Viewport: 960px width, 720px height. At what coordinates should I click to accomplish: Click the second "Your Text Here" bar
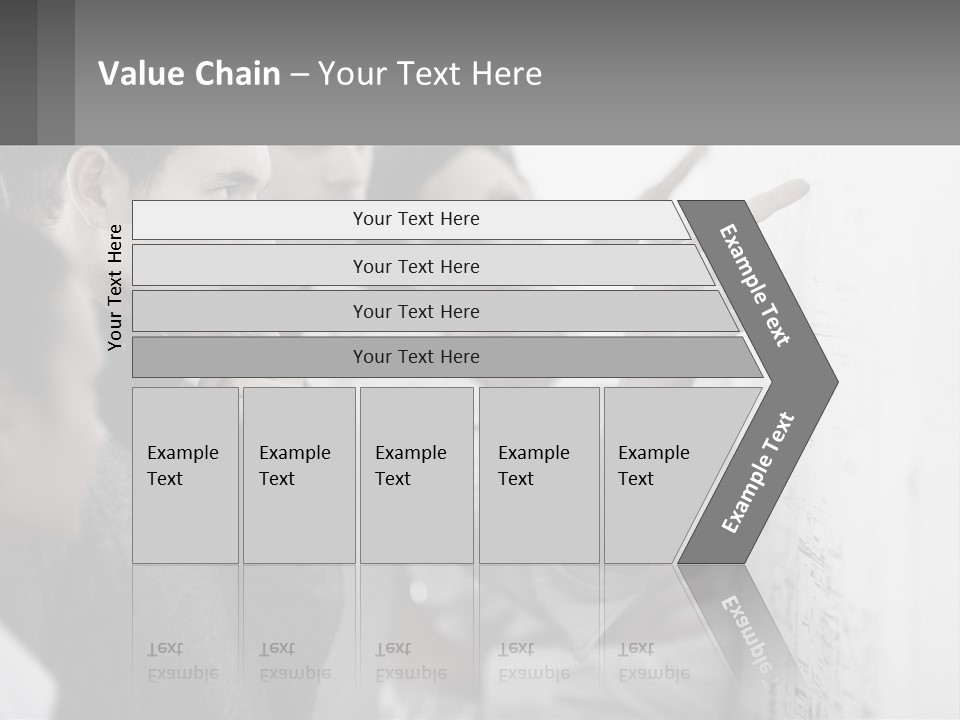tap(416, 266)
